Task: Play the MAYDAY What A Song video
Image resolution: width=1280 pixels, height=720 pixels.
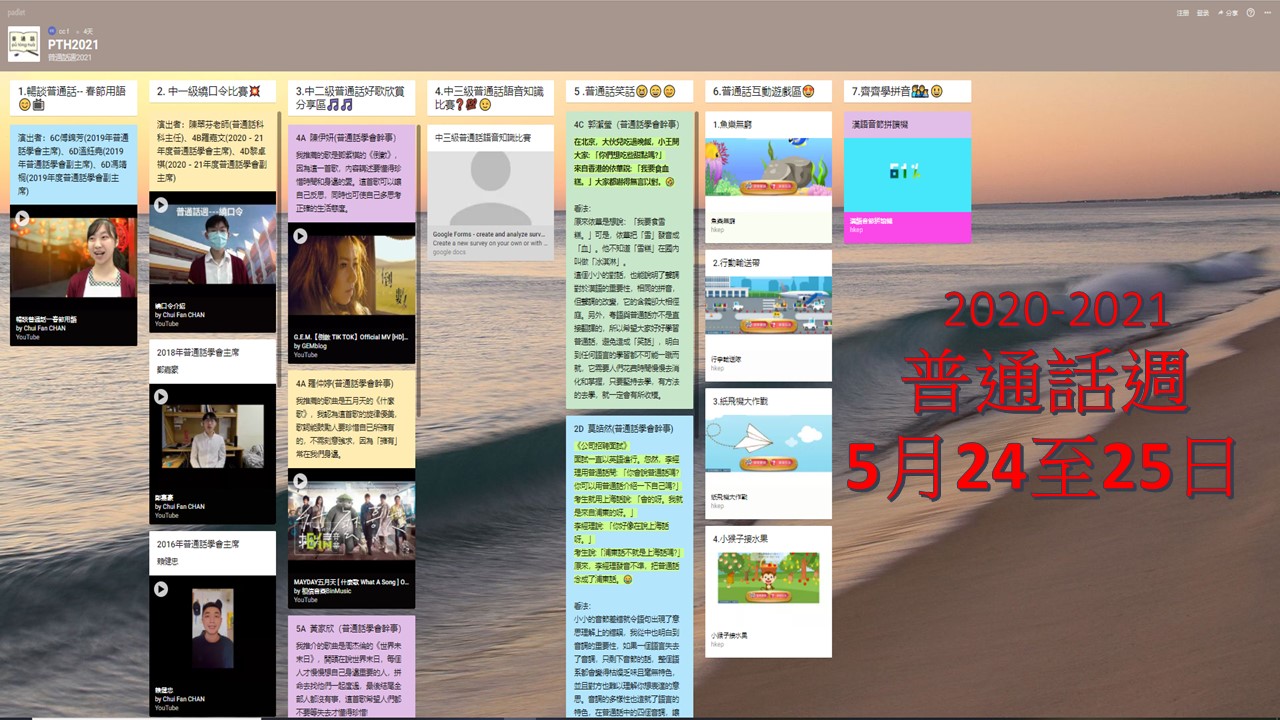Action: tap(299, 485)
